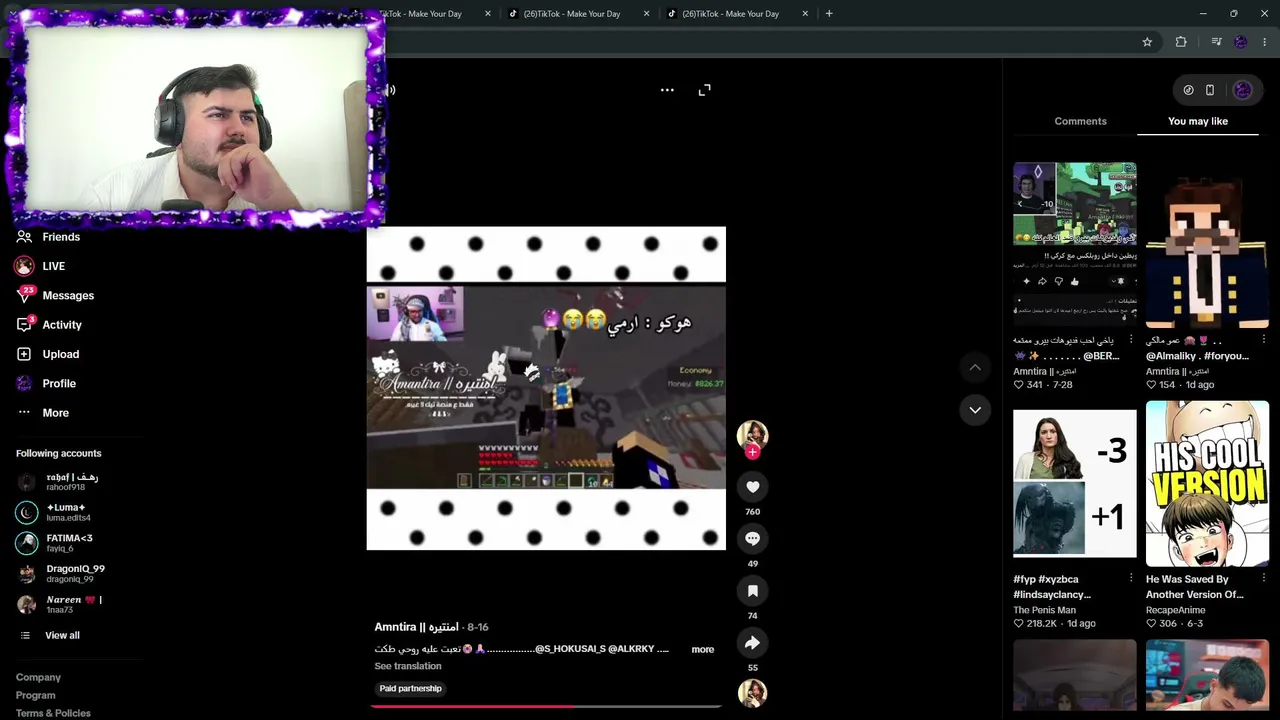1280x720 pixels.
Task: Enter fullscreen mode for the video
Action: click(x=705, y=90)
